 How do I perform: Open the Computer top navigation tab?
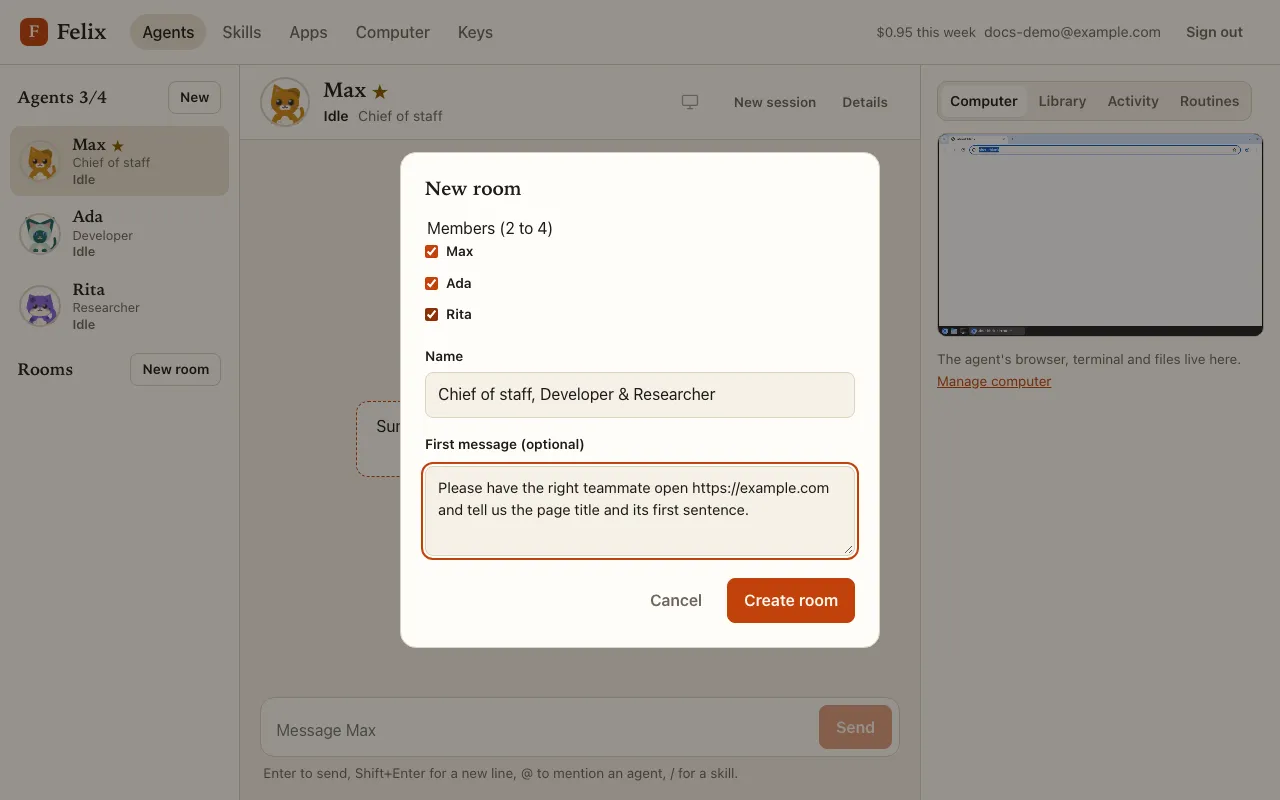(393, 32)
